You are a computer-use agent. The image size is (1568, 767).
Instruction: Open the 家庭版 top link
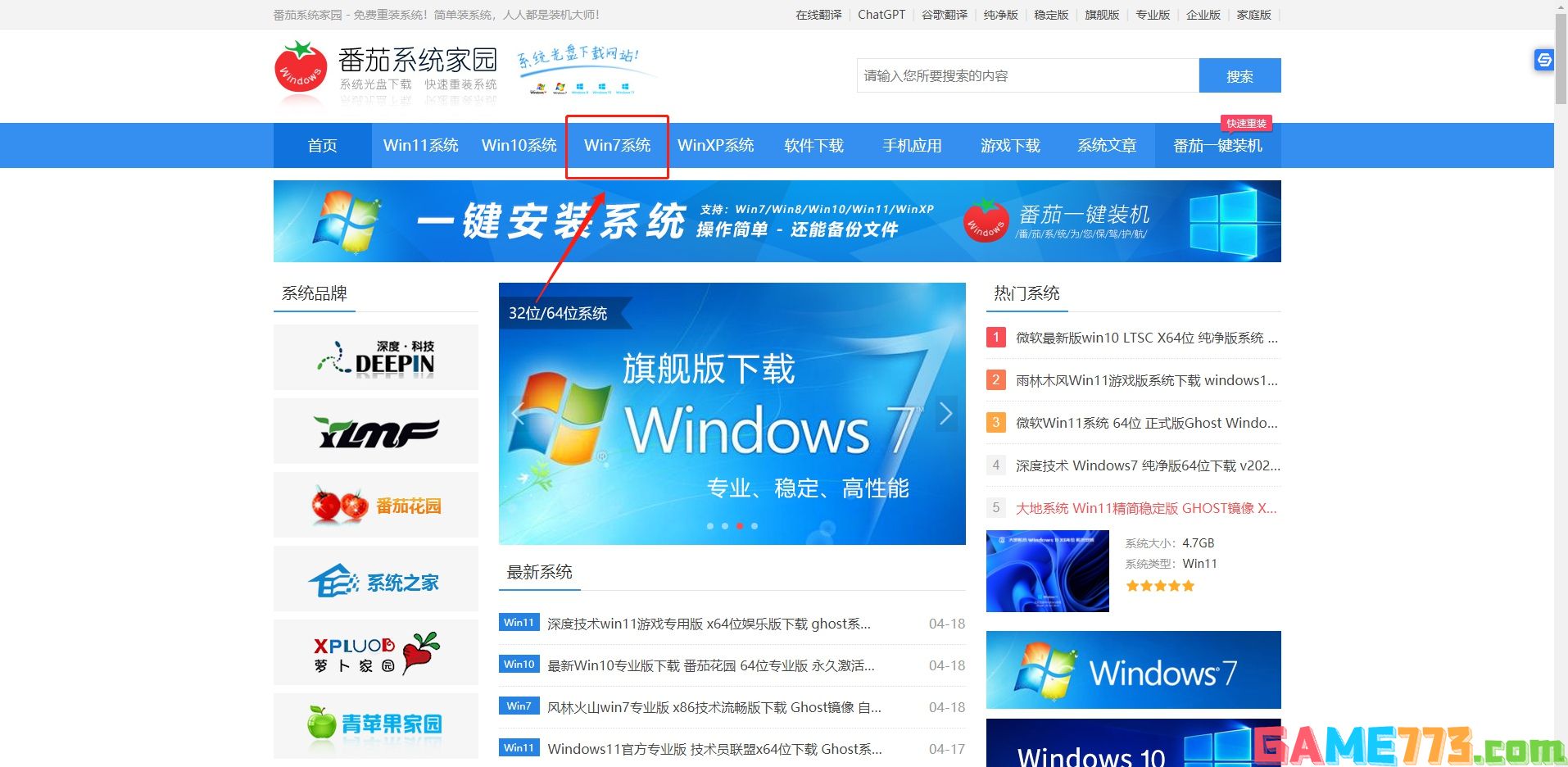tap(1254, 15)
